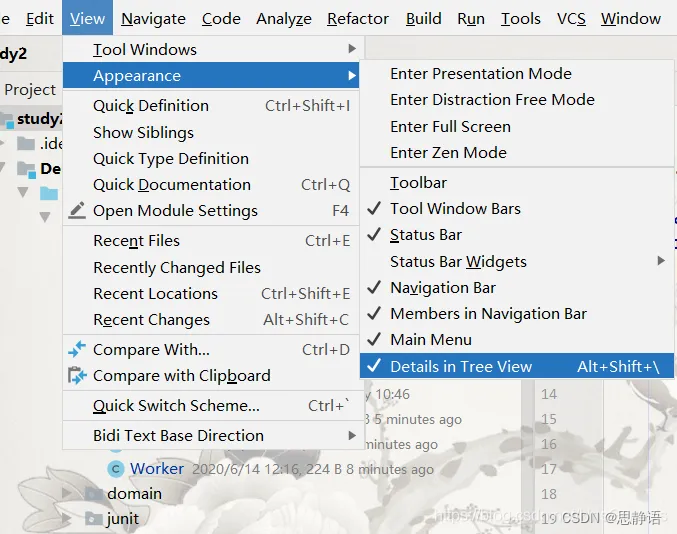Click the Compare With arrows icon
Viewport: 677px width, 534px height.
[x=77, y=349]
